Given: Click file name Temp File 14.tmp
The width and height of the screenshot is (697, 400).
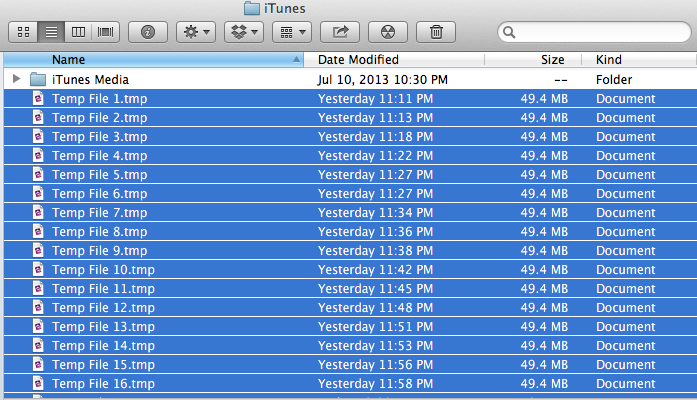Looking at the screenshot, I should click(104, 346).
